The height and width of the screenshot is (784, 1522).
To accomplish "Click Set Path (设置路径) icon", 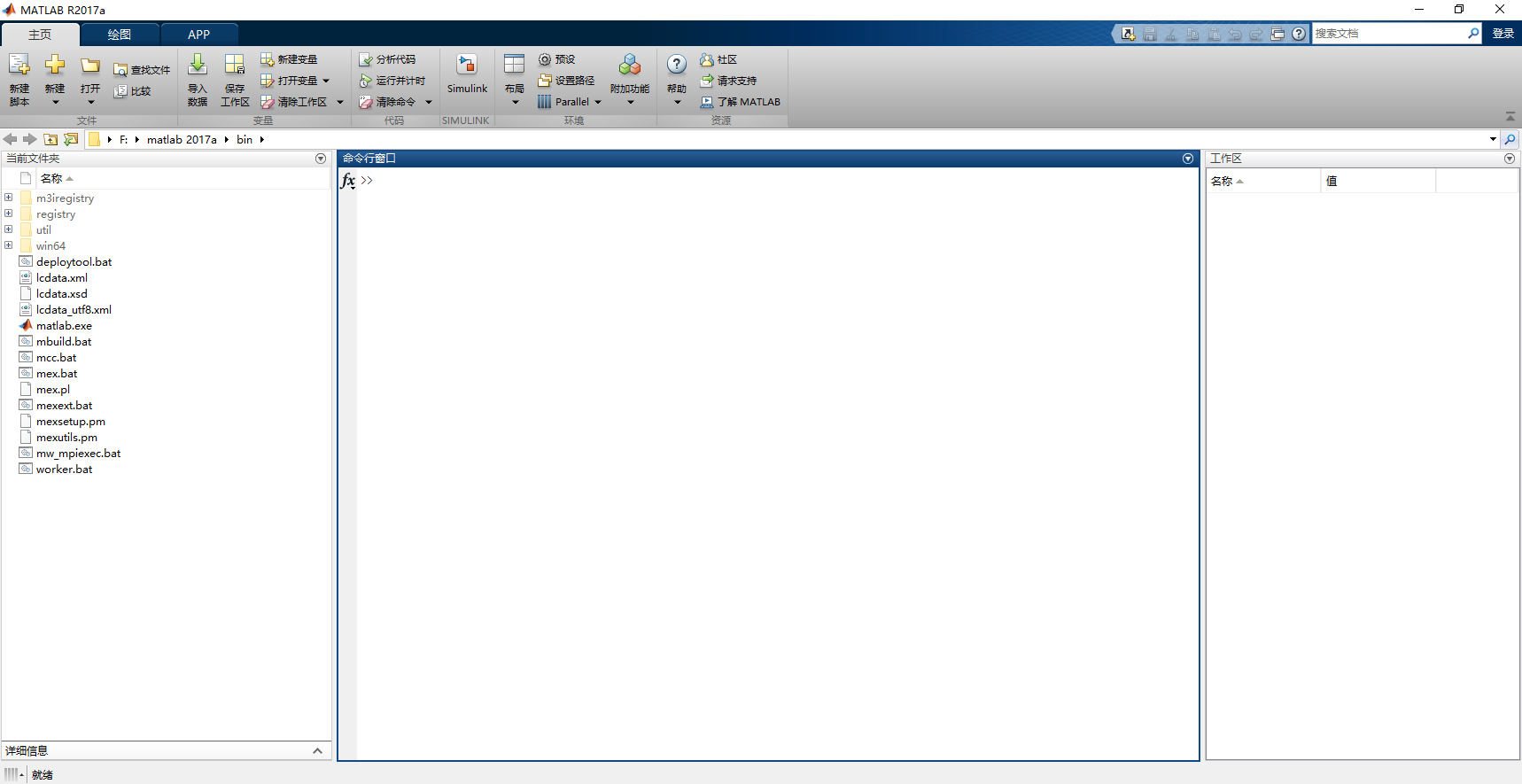I will [x=545, y=81].
